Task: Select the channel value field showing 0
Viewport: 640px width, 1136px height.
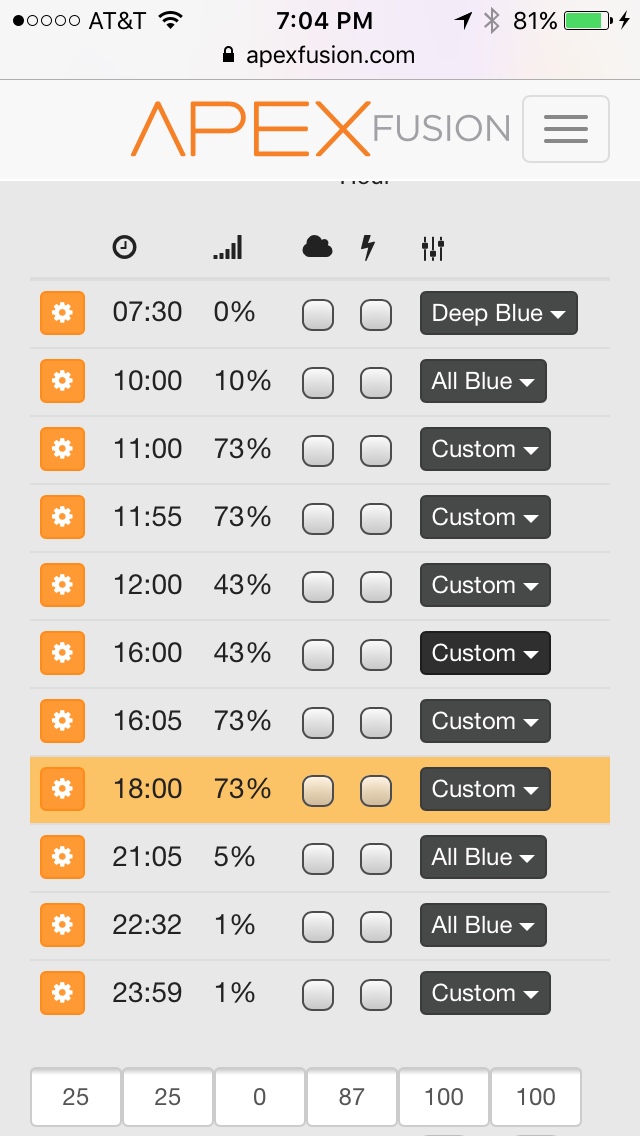Action: tap(259, 1097)
